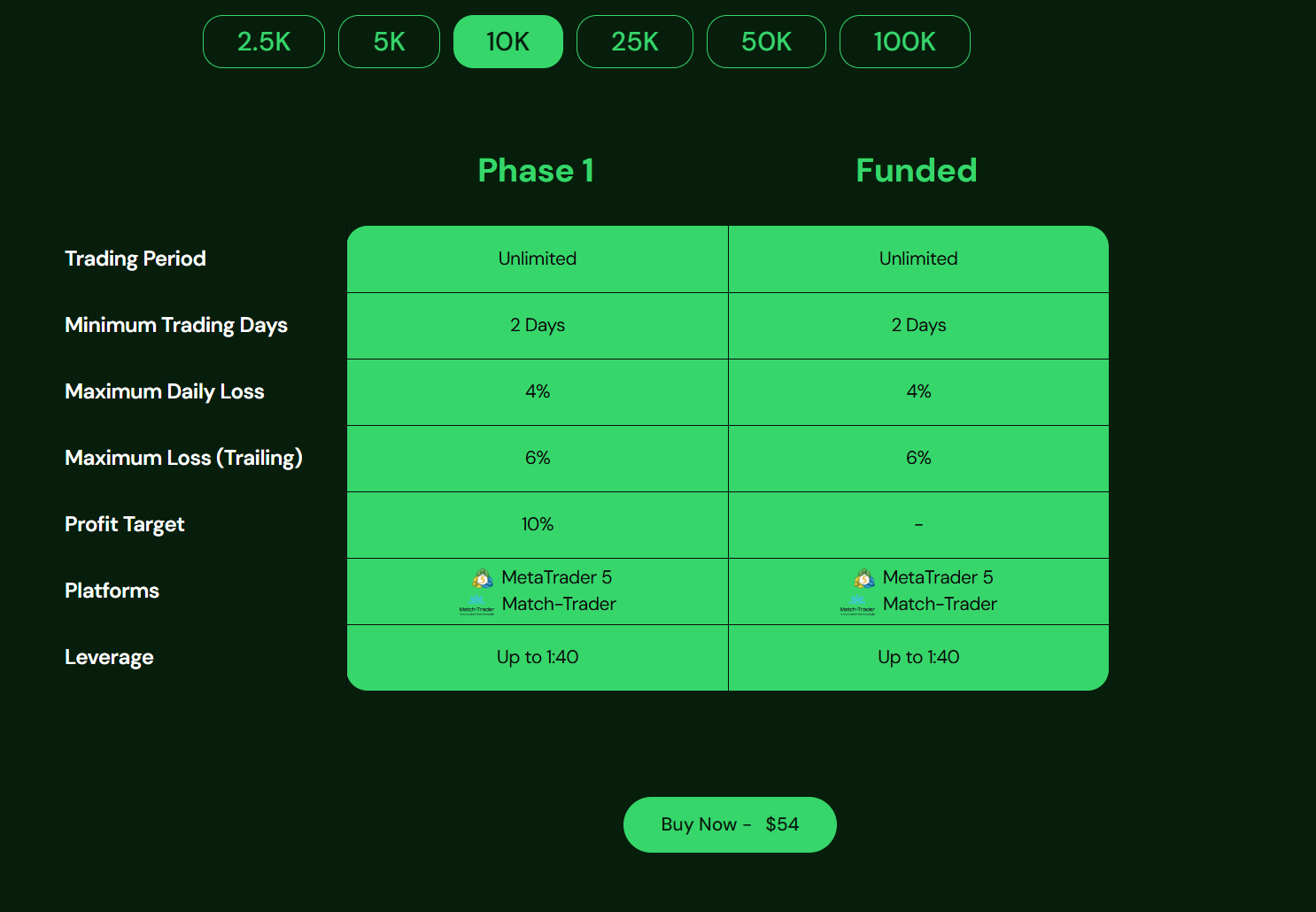
Task: Click the Platforms row label
Action: pyautogui.click(x=112, y=591)
